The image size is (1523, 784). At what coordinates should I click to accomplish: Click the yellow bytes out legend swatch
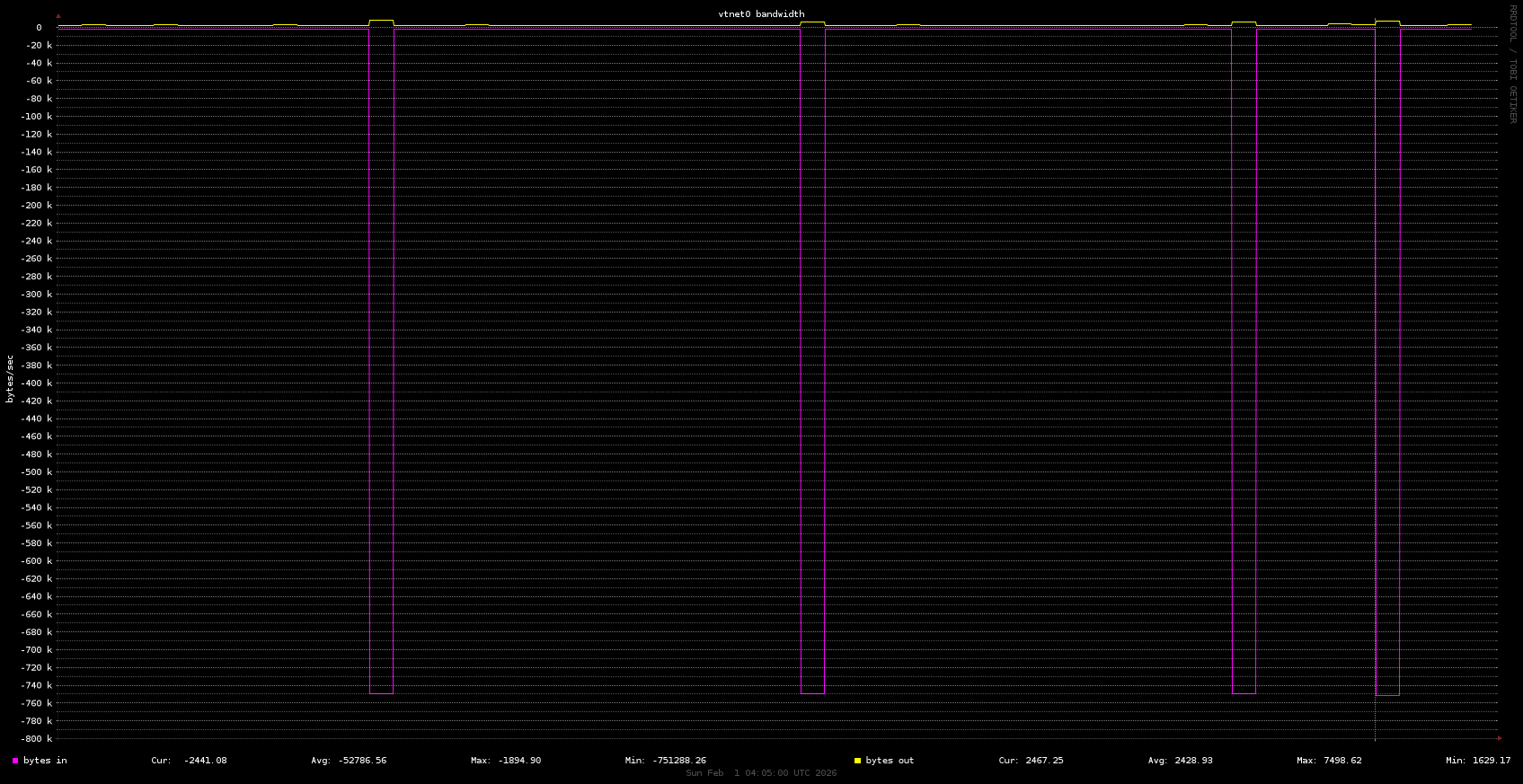(857, 761)
